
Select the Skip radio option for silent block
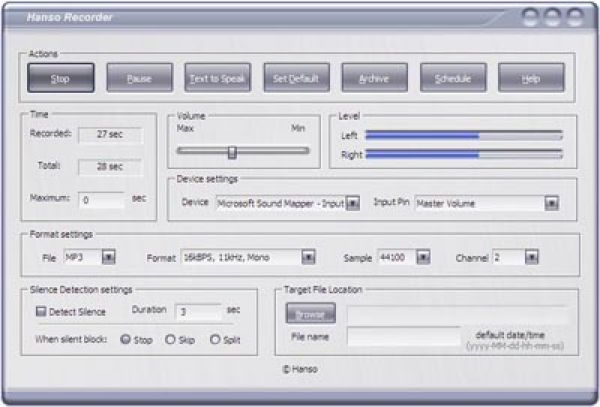tap(170, 339)
